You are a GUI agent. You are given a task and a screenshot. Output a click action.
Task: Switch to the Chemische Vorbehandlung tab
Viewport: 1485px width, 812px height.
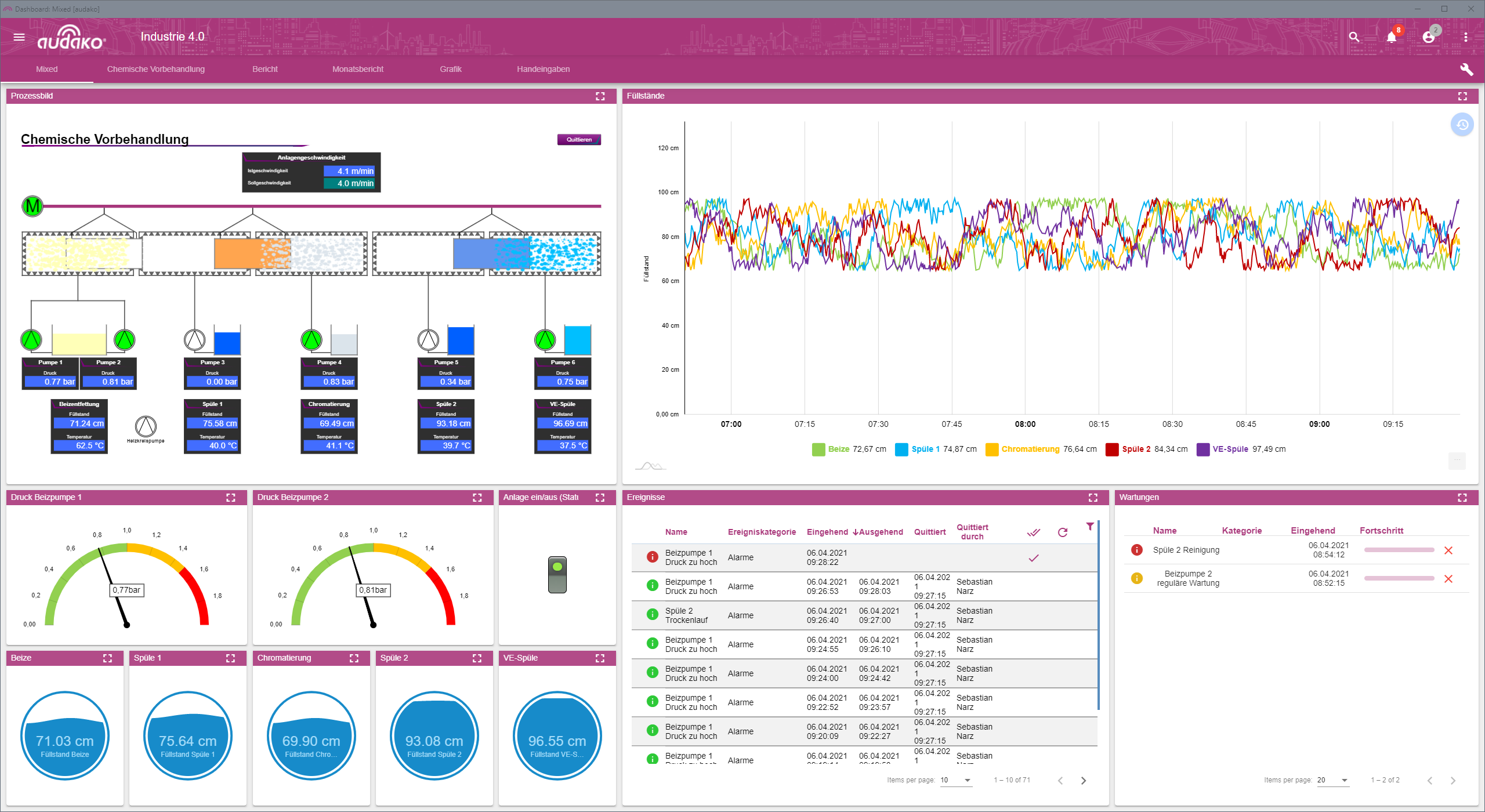[155, 69]
